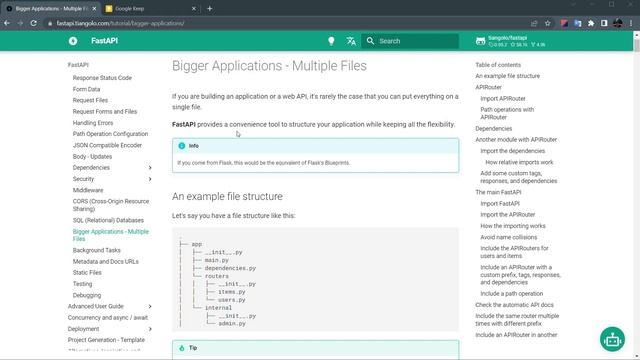The image size is (640, 360).
Task: Click the search magnifier icon
Action: pos(370,41)
